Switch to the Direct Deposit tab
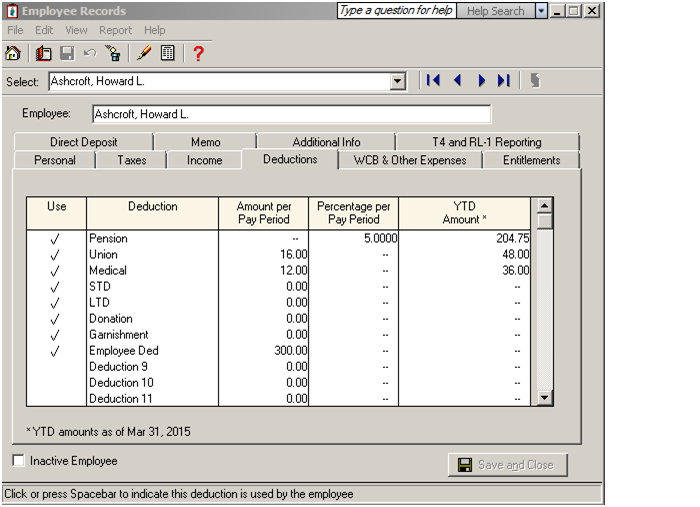 83,142
